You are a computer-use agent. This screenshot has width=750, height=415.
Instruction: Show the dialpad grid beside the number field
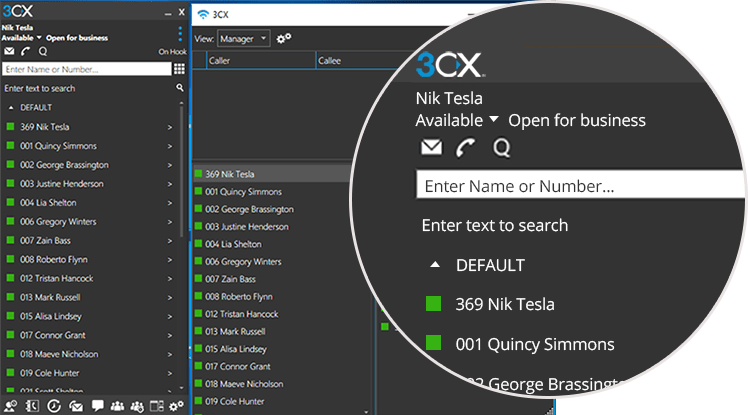point(179,69)
